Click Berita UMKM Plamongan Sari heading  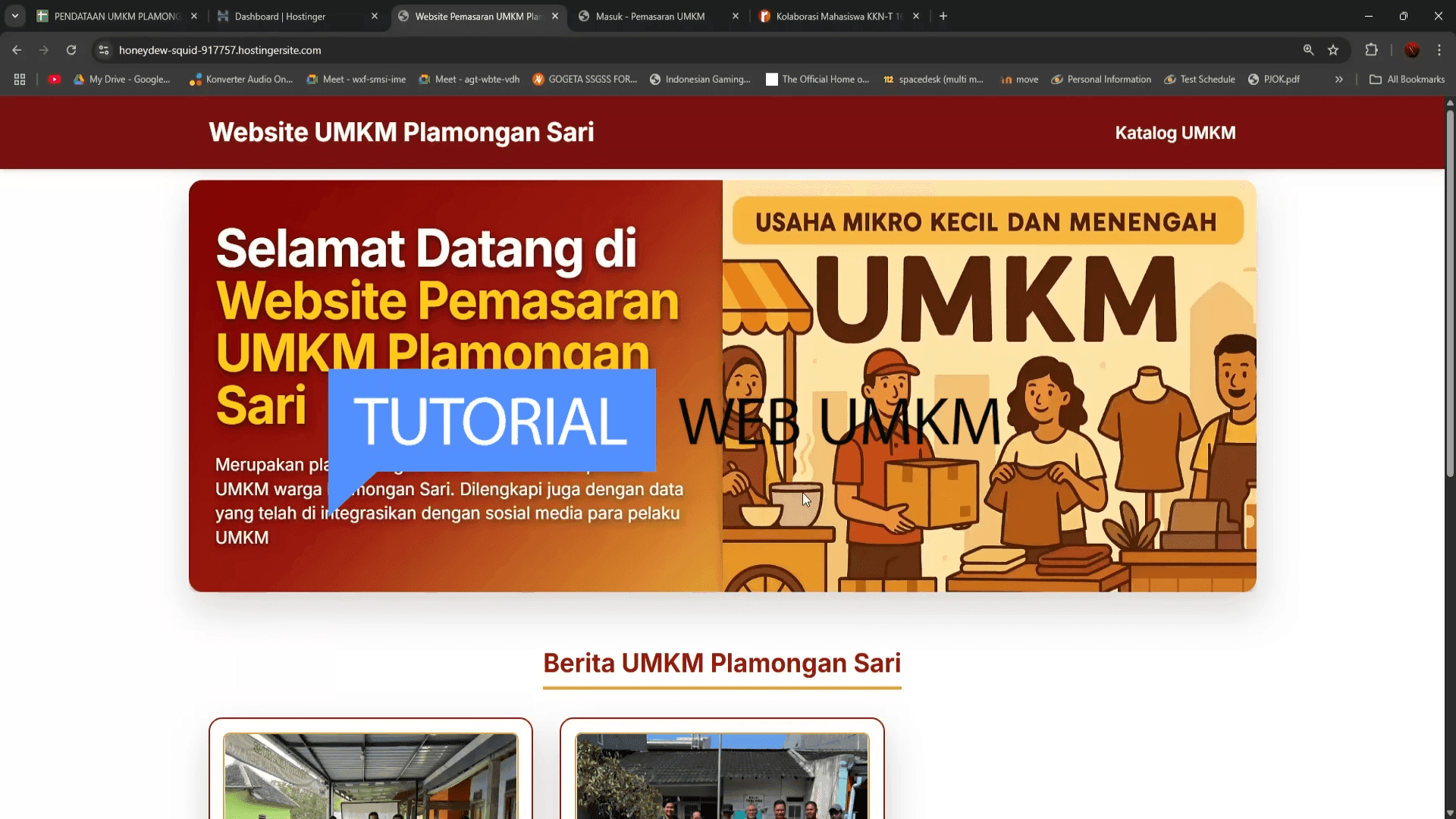[x=722, y=663]
